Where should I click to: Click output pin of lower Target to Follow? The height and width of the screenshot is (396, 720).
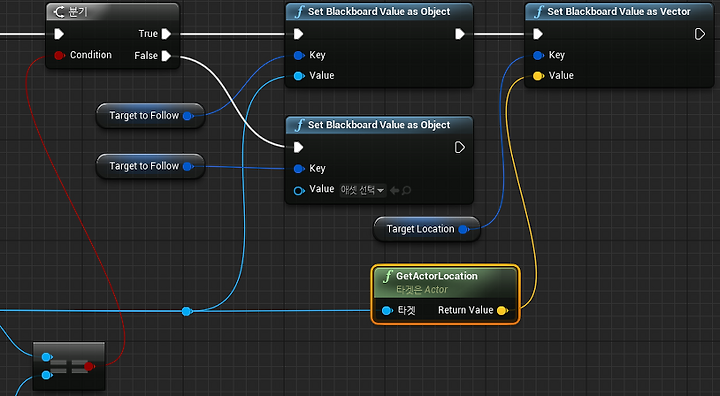188,166
